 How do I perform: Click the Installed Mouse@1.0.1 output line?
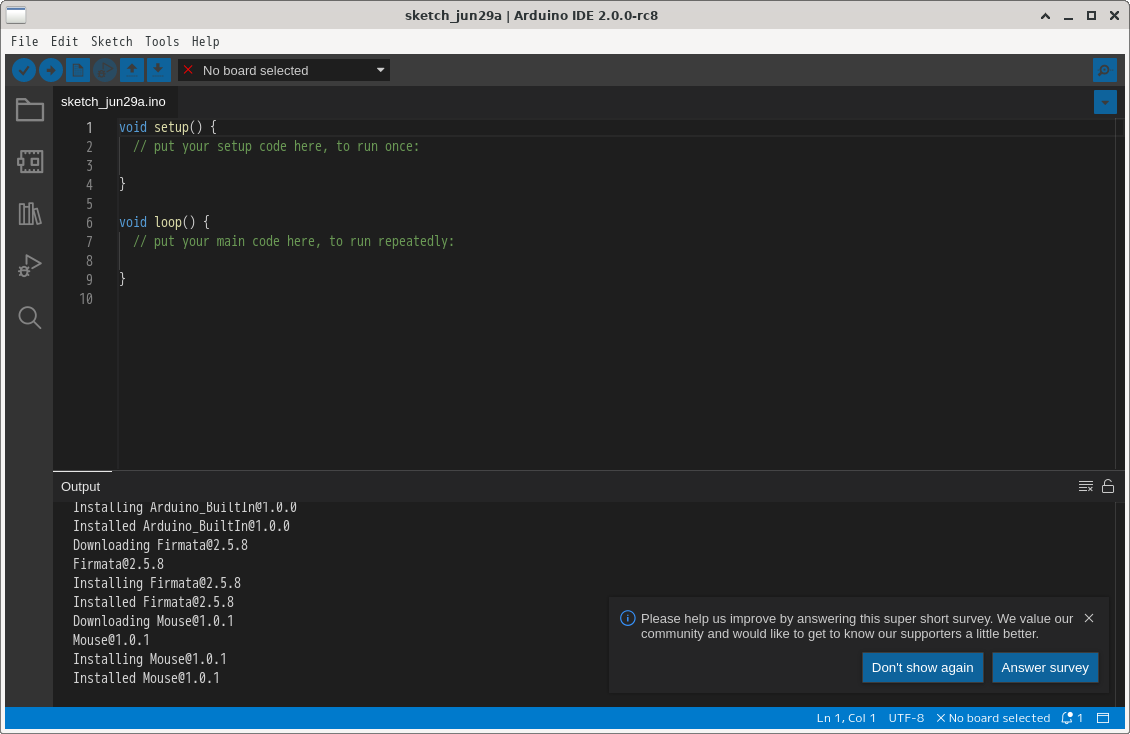coord(146,678)
